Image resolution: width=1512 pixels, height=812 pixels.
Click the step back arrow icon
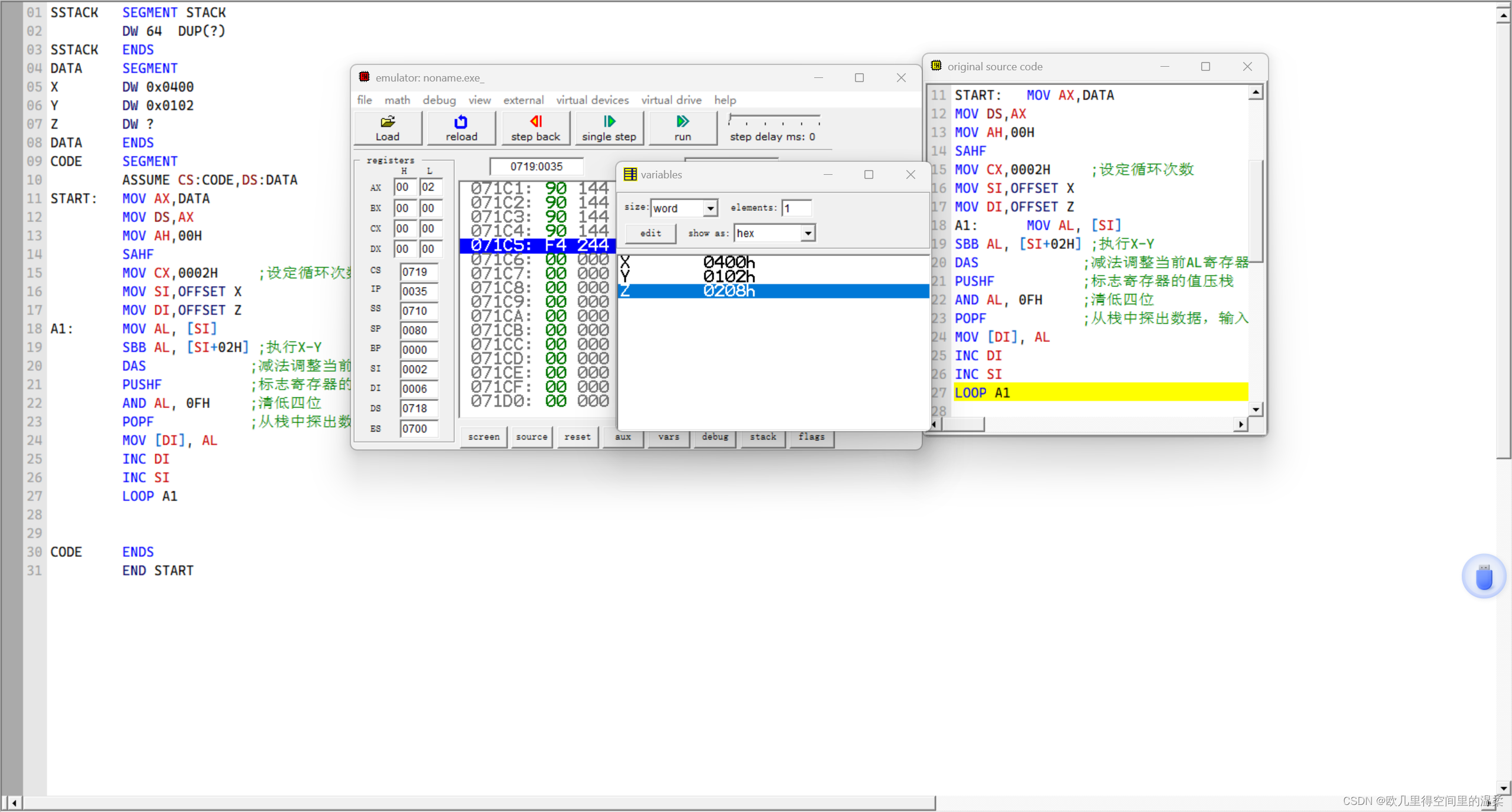point(536,122)
